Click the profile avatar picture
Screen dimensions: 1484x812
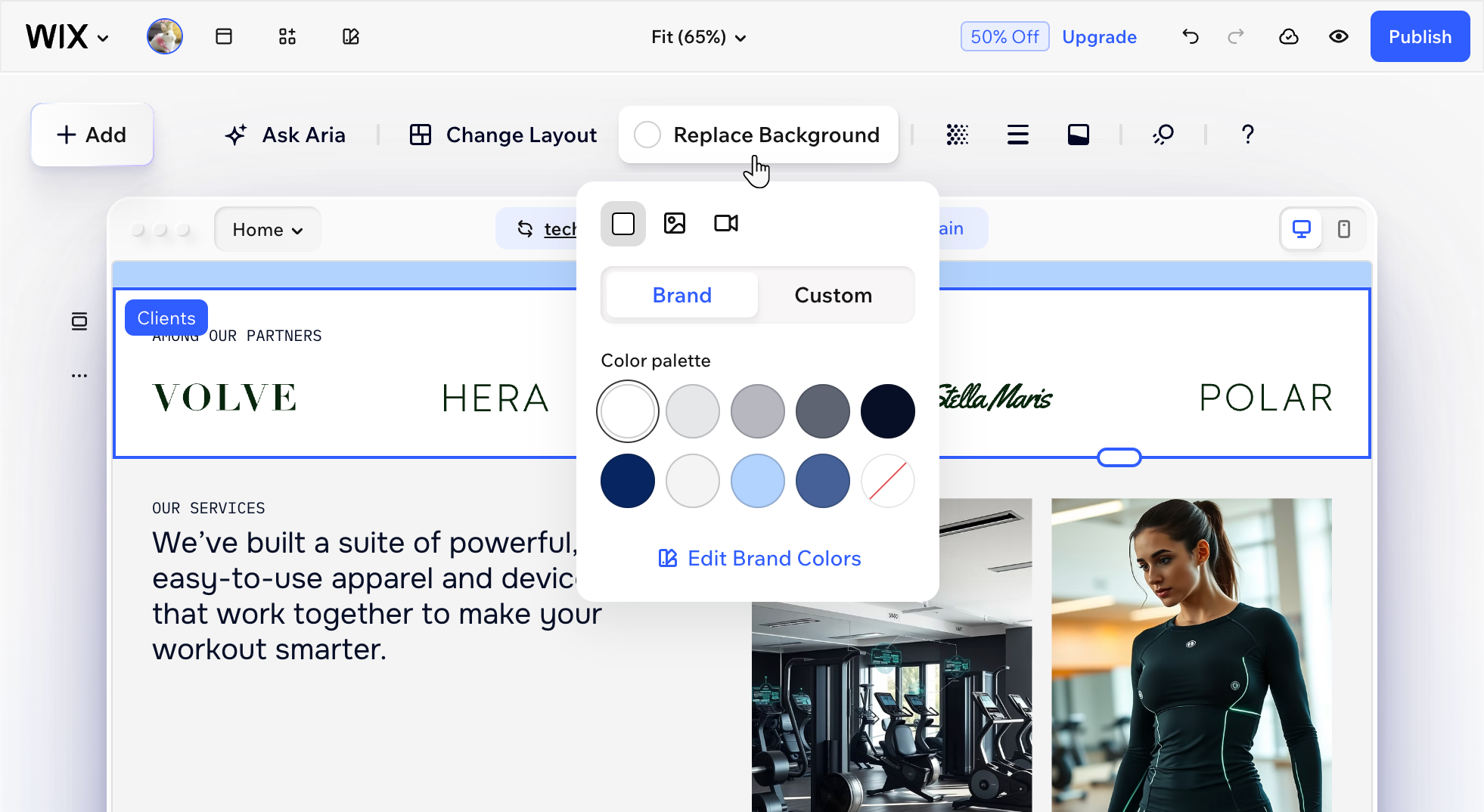click(x=164, y=36)
